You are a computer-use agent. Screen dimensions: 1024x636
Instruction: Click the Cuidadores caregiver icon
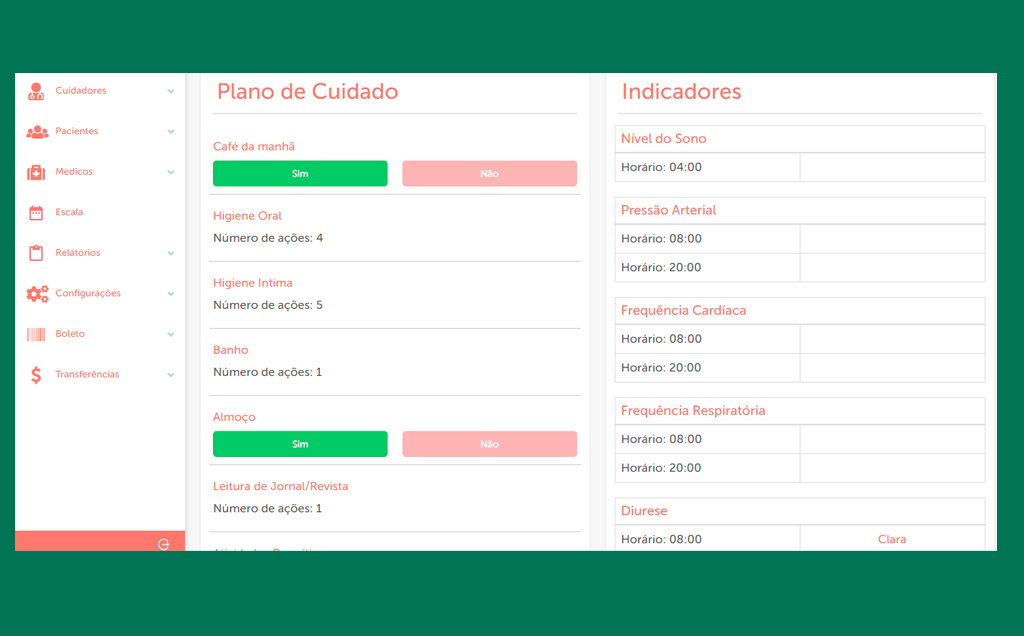(36, 91)
